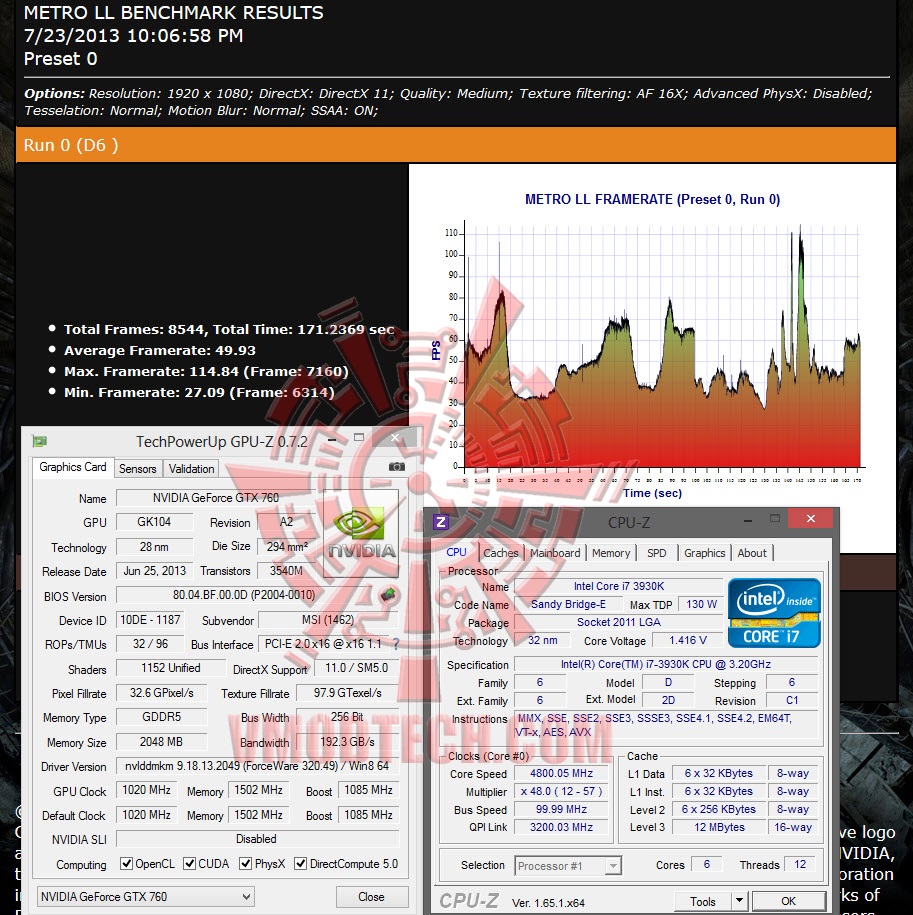Click the Metro LL framerate chart
The height and width of the screenshot is (915, 913).
click(652, 347)
